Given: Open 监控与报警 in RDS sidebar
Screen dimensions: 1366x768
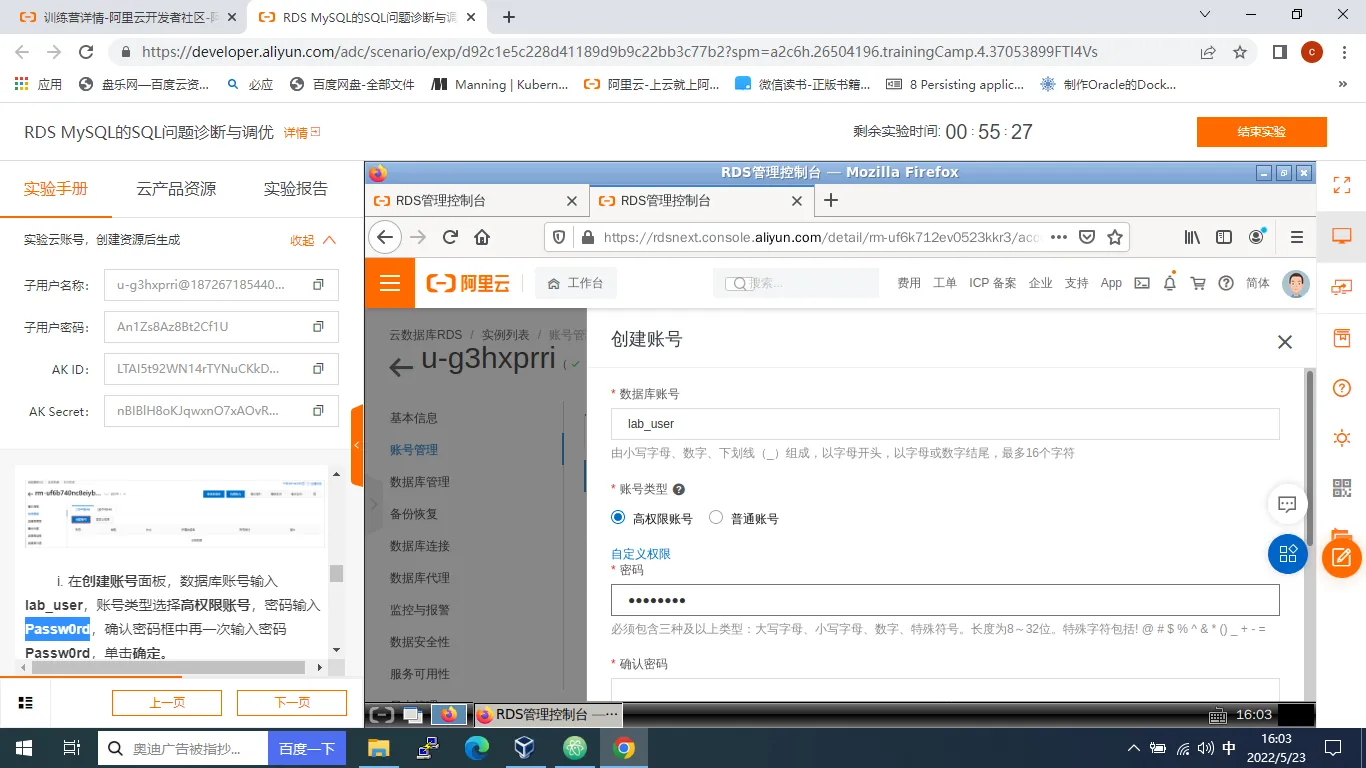Looking at the screenshot, I should tap(420, 610).
